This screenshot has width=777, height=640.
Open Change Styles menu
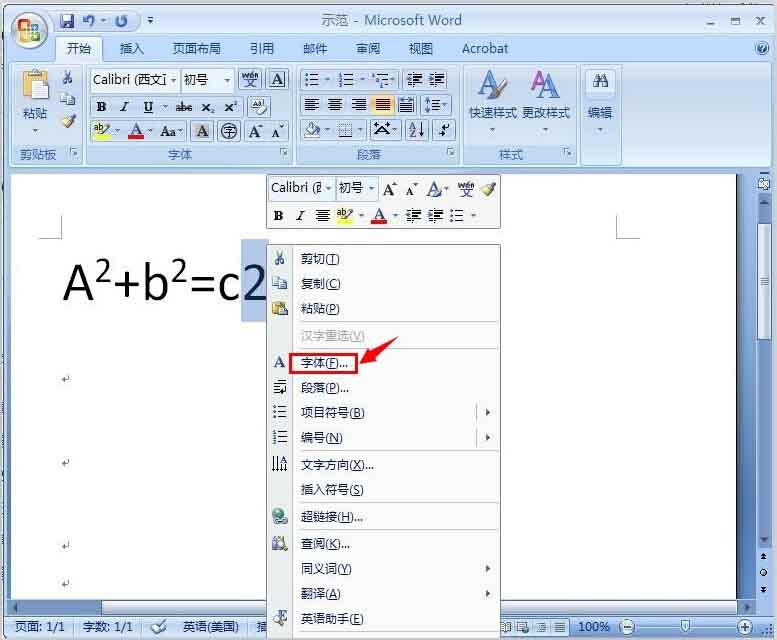[x=546, y=103]
